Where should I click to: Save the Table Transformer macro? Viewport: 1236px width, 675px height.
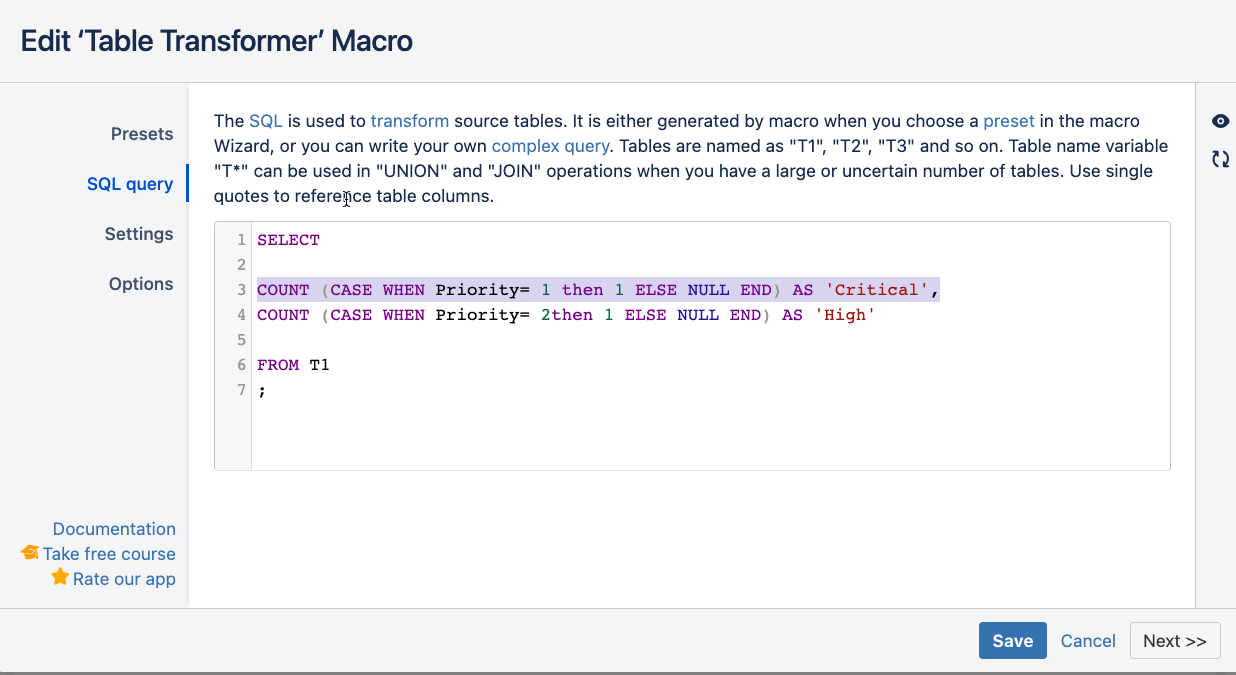(x=1012, y=640)
